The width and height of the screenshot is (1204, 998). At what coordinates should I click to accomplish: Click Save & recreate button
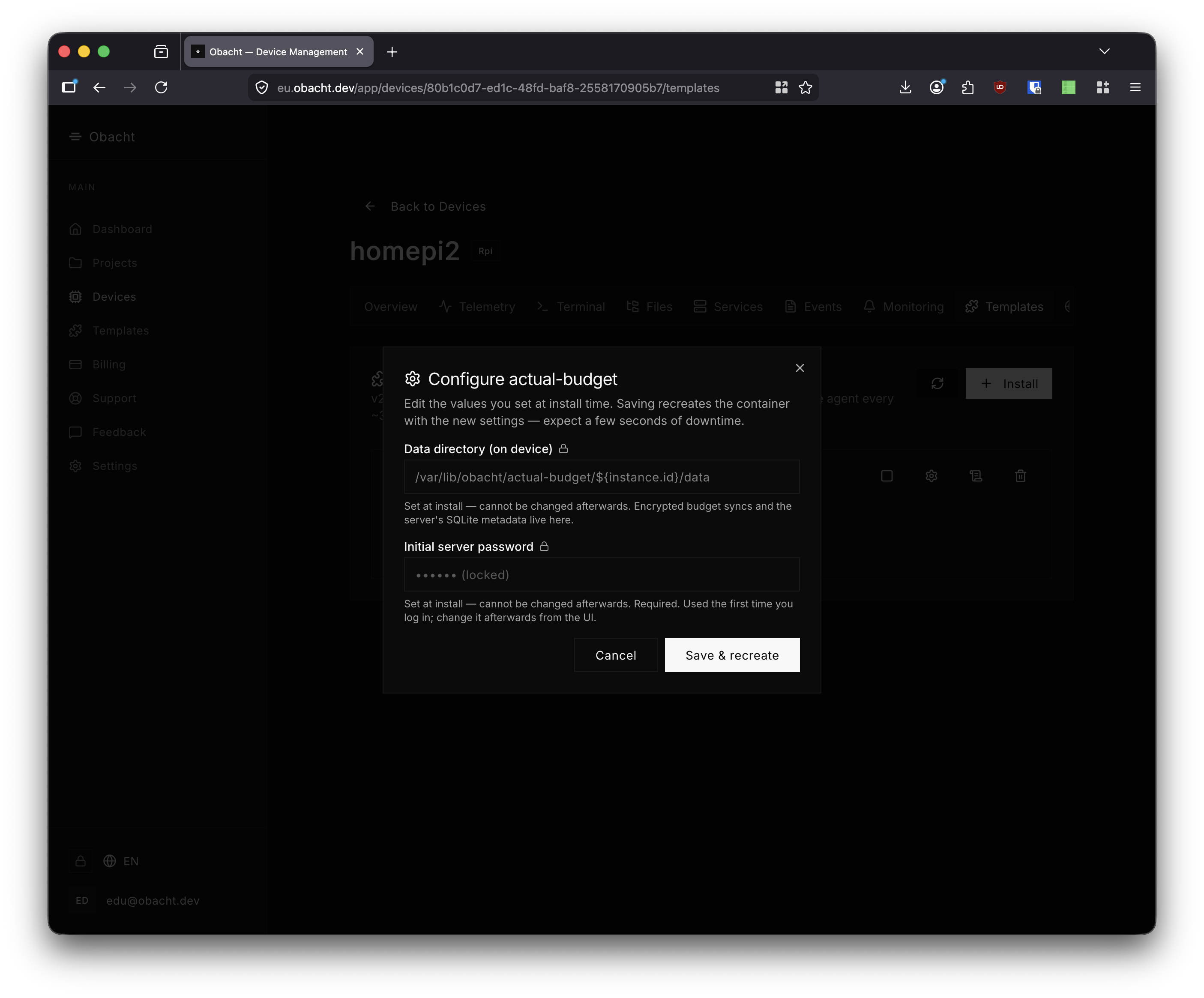pos(732,654)
